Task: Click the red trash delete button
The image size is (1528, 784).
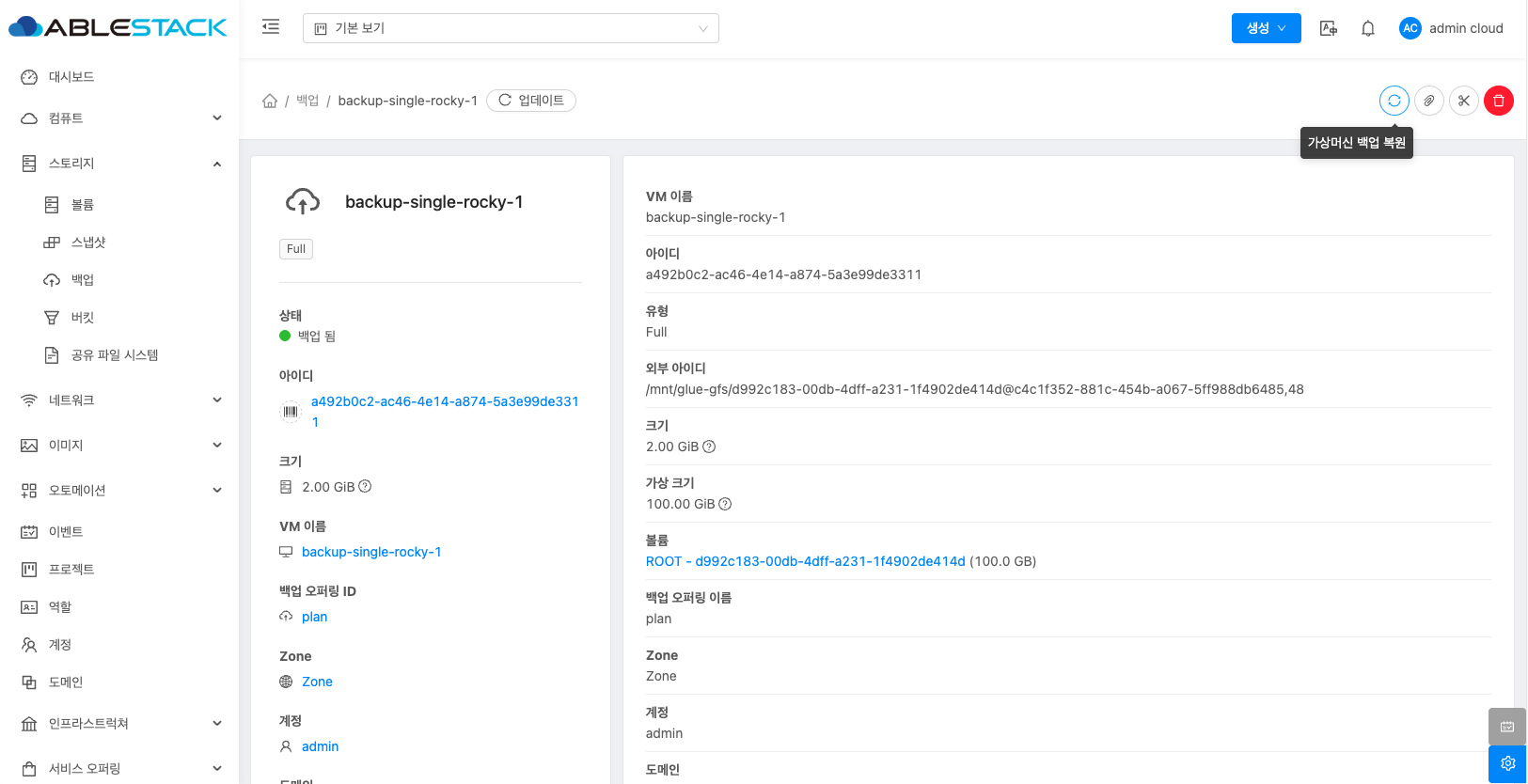Action: click(x=1499, y=101)
